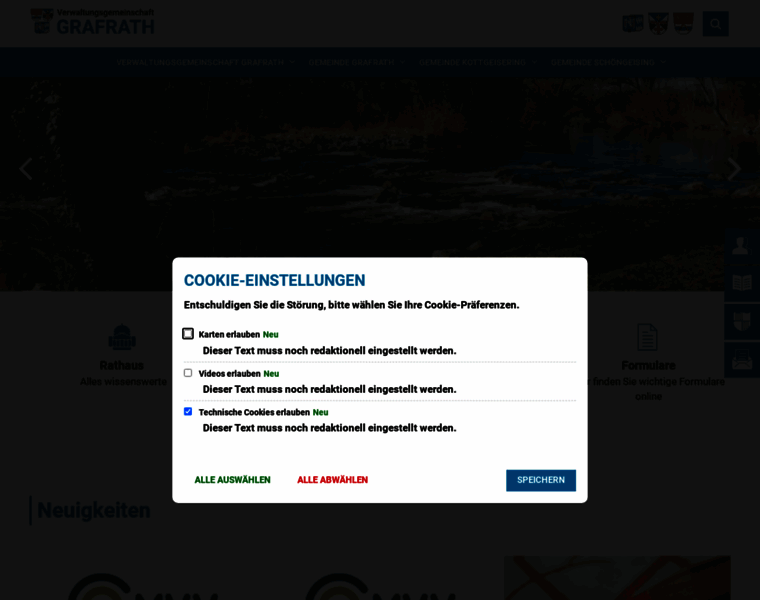Click the Grafrath logo in header
Screen dimensions: 760x600
coord(92,22)
